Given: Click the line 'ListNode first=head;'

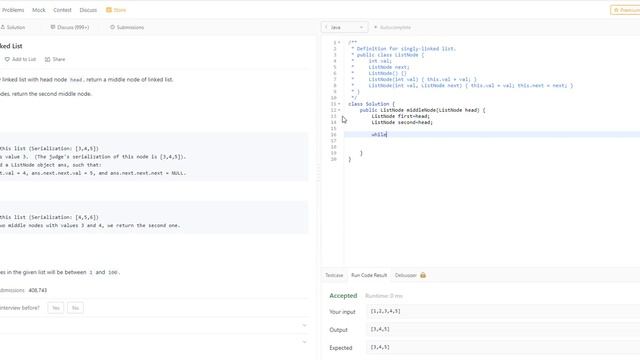Looking at the screenshot, I should 400,116.
